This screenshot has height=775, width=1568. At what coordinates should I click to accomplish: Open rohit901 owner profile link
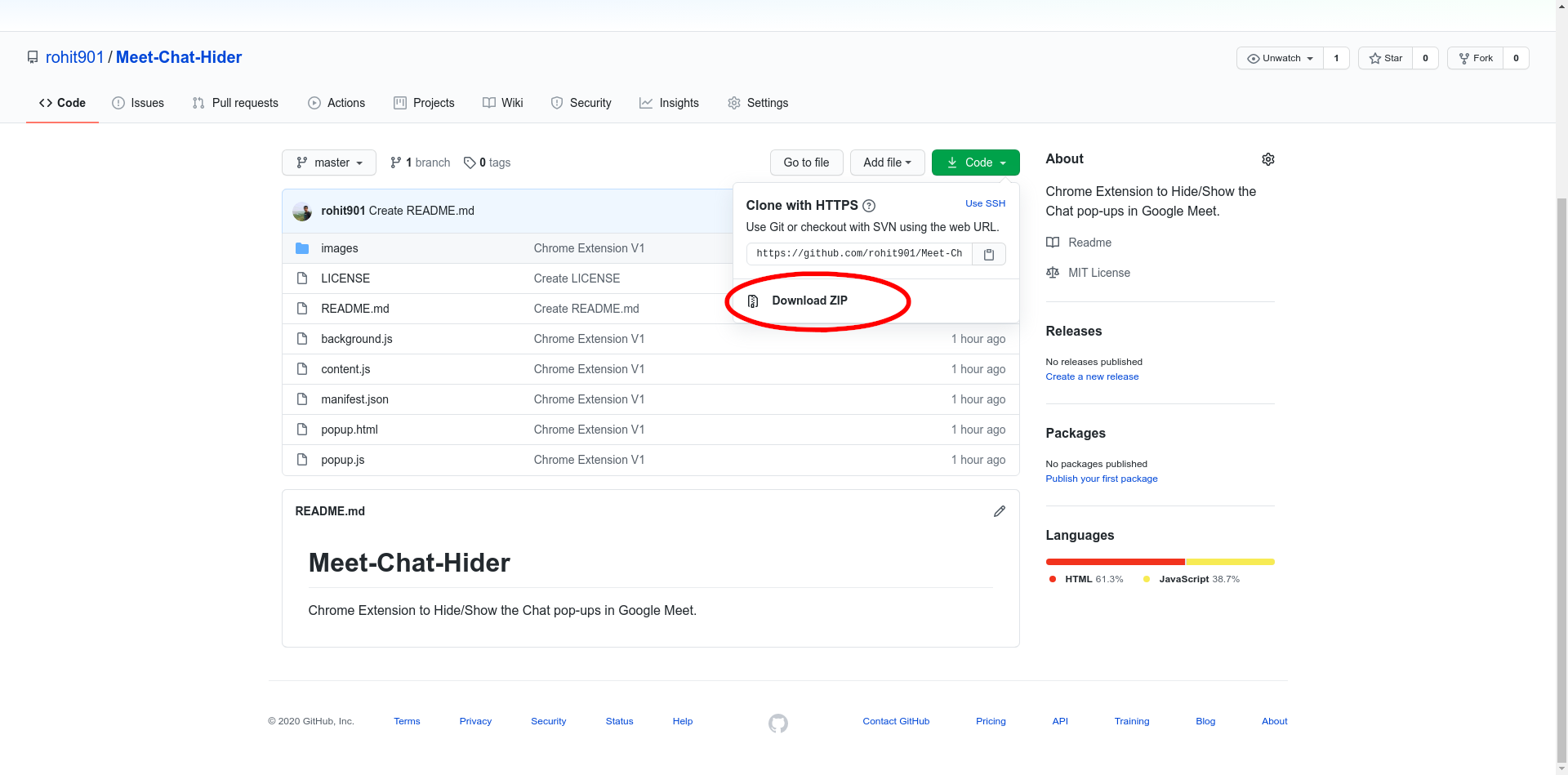click(x=75, y=57)
